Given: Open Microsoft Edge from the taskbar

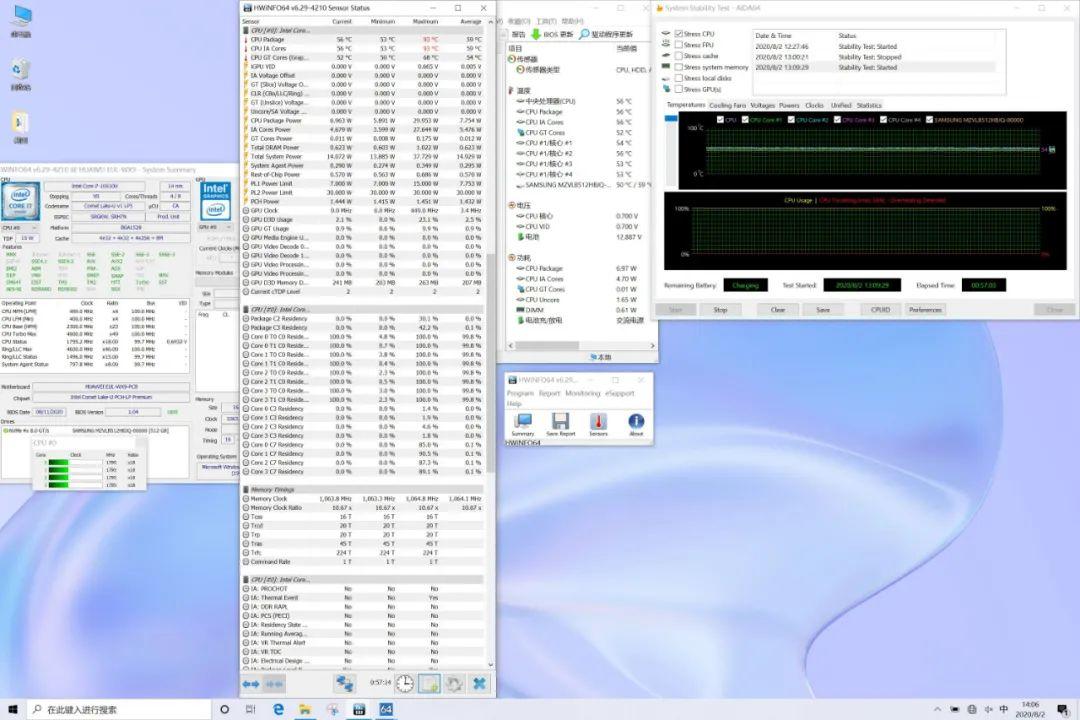Looking at the screenshot, I should click(279, 709).
